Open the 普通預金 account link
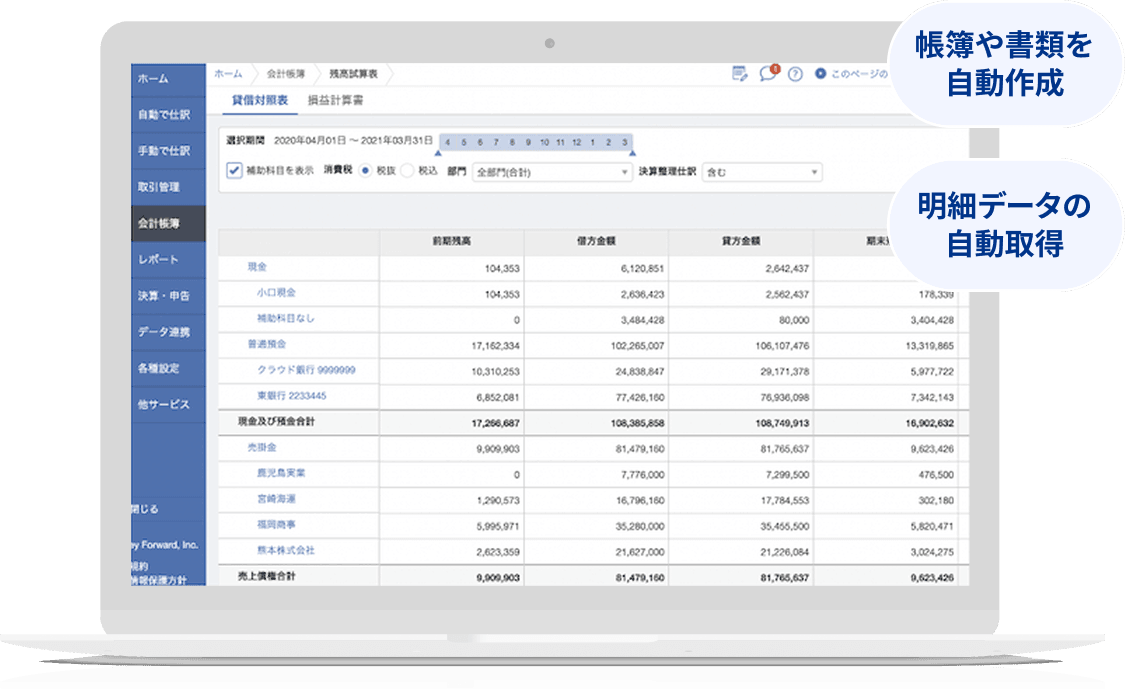 267,344
